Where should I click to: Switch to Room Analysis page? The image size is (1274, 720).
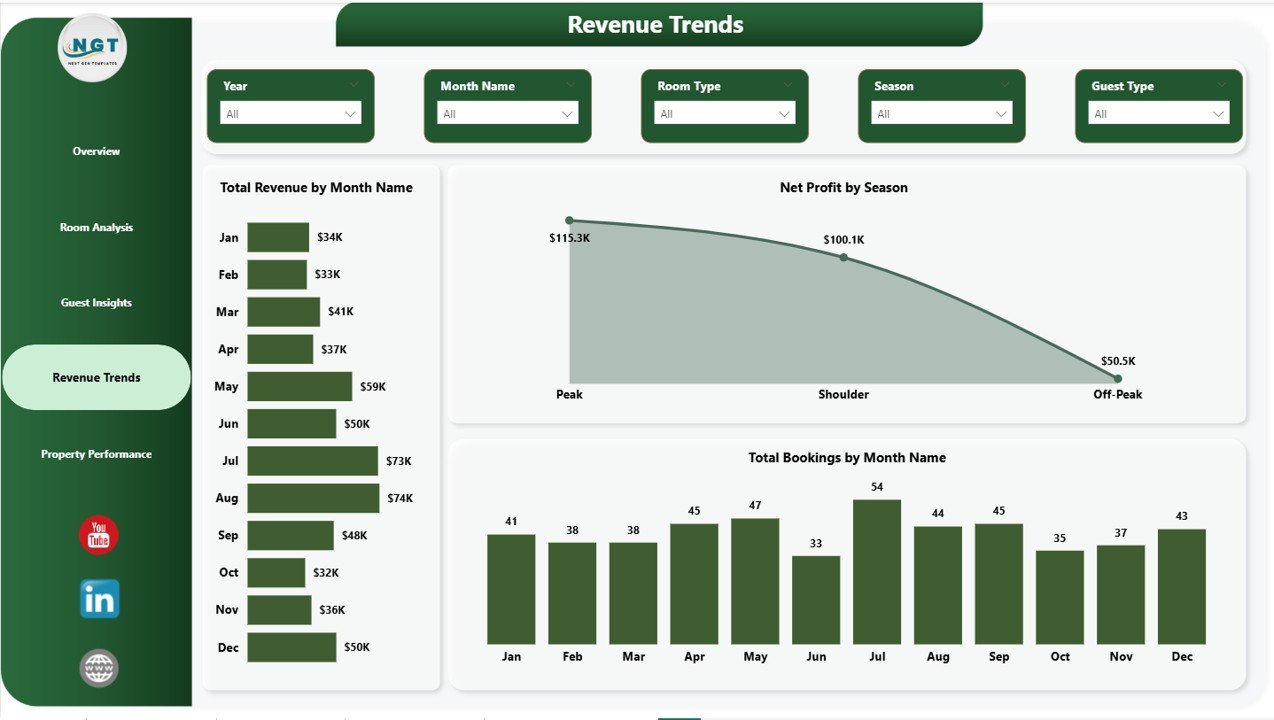coord(96,228)
